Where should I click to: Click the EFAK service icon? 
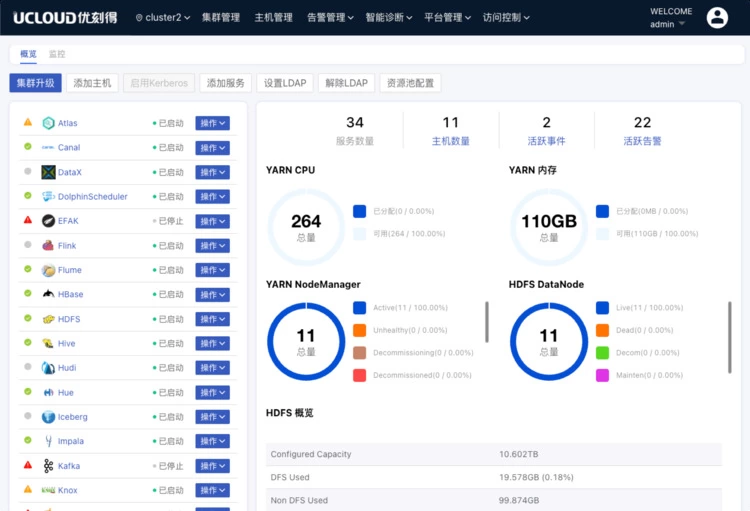(x=48, y=221)
